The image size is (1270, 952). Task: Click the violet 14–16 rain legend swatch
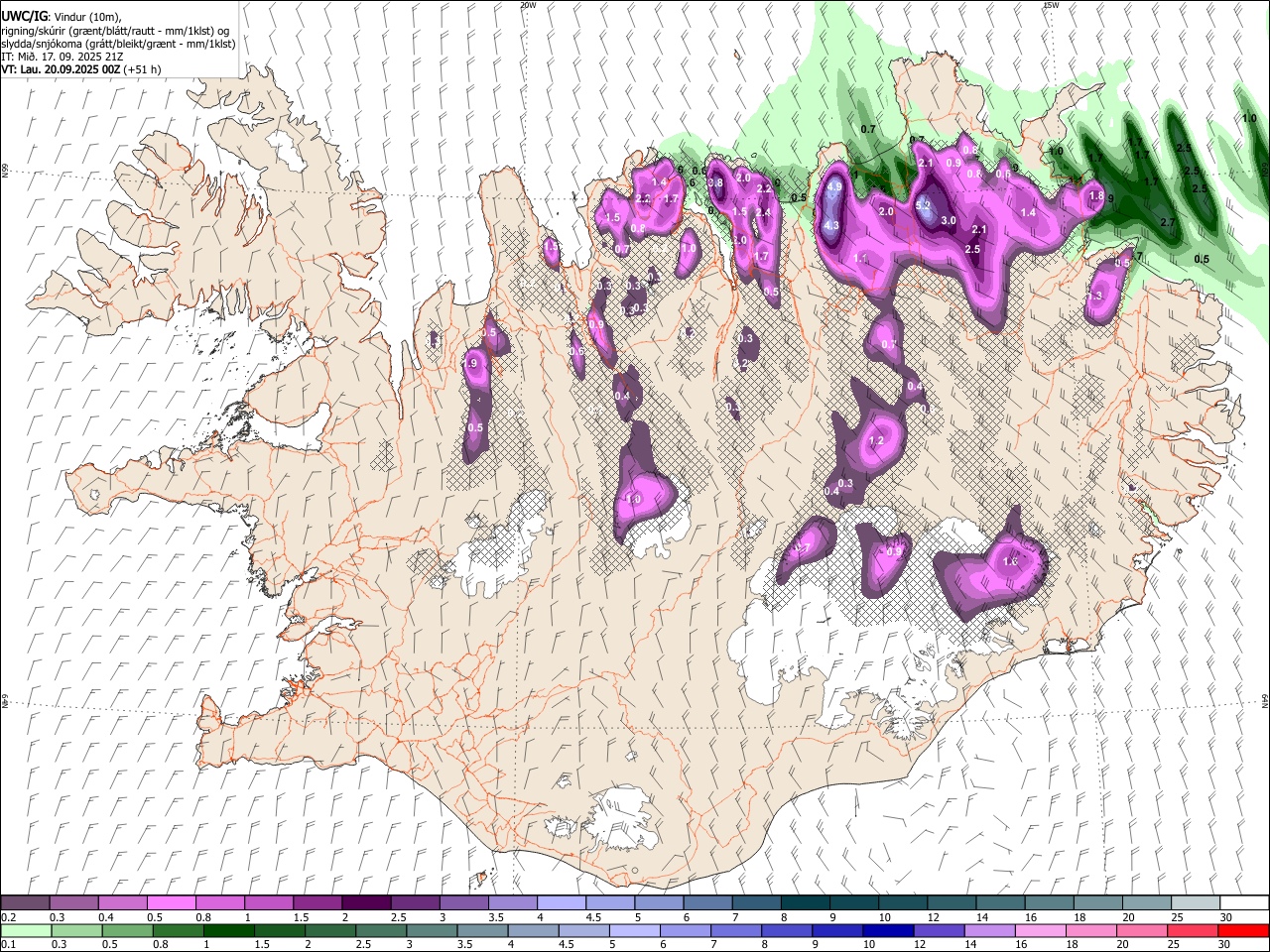(989, 931)
